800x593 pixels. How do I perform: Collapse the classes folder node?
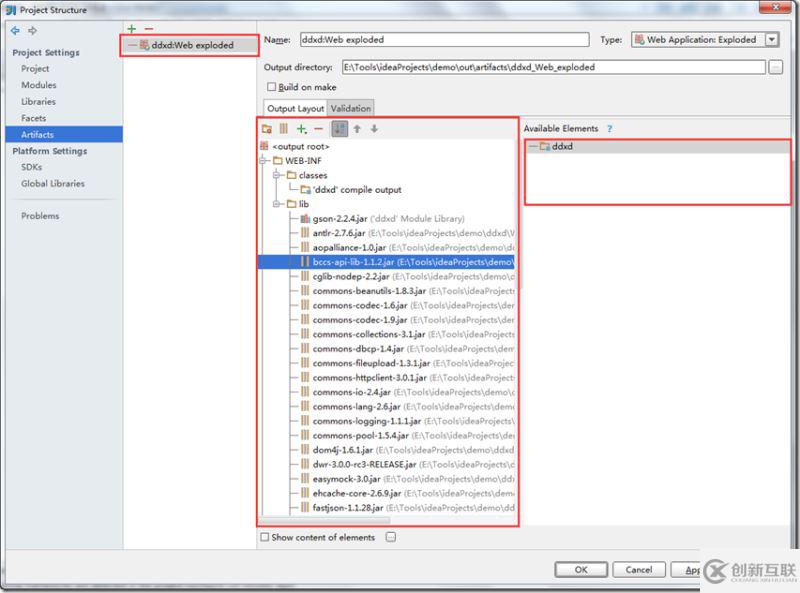[277, 175]
